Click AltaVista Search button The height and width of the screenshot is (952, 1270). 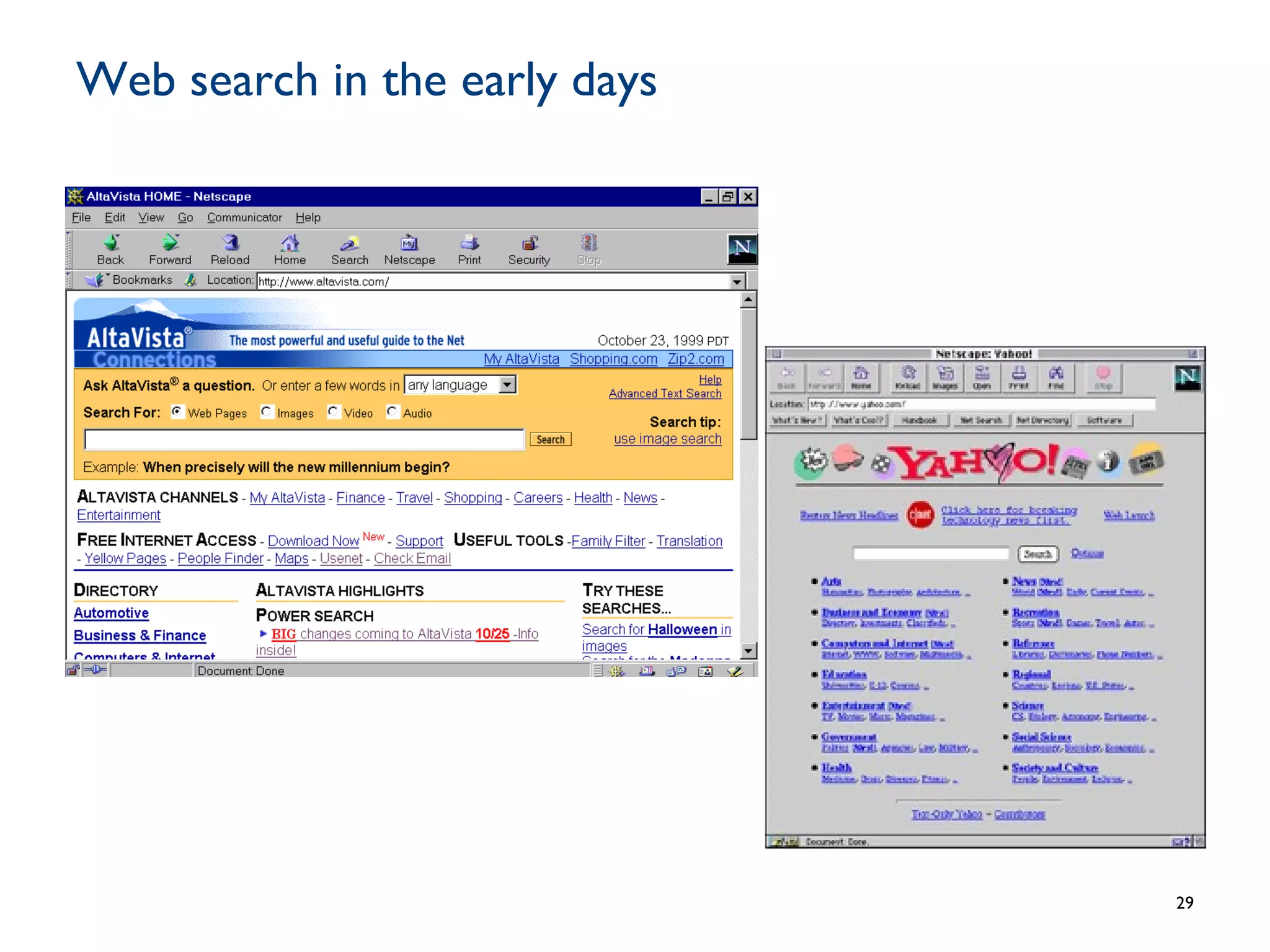[551, 439]
